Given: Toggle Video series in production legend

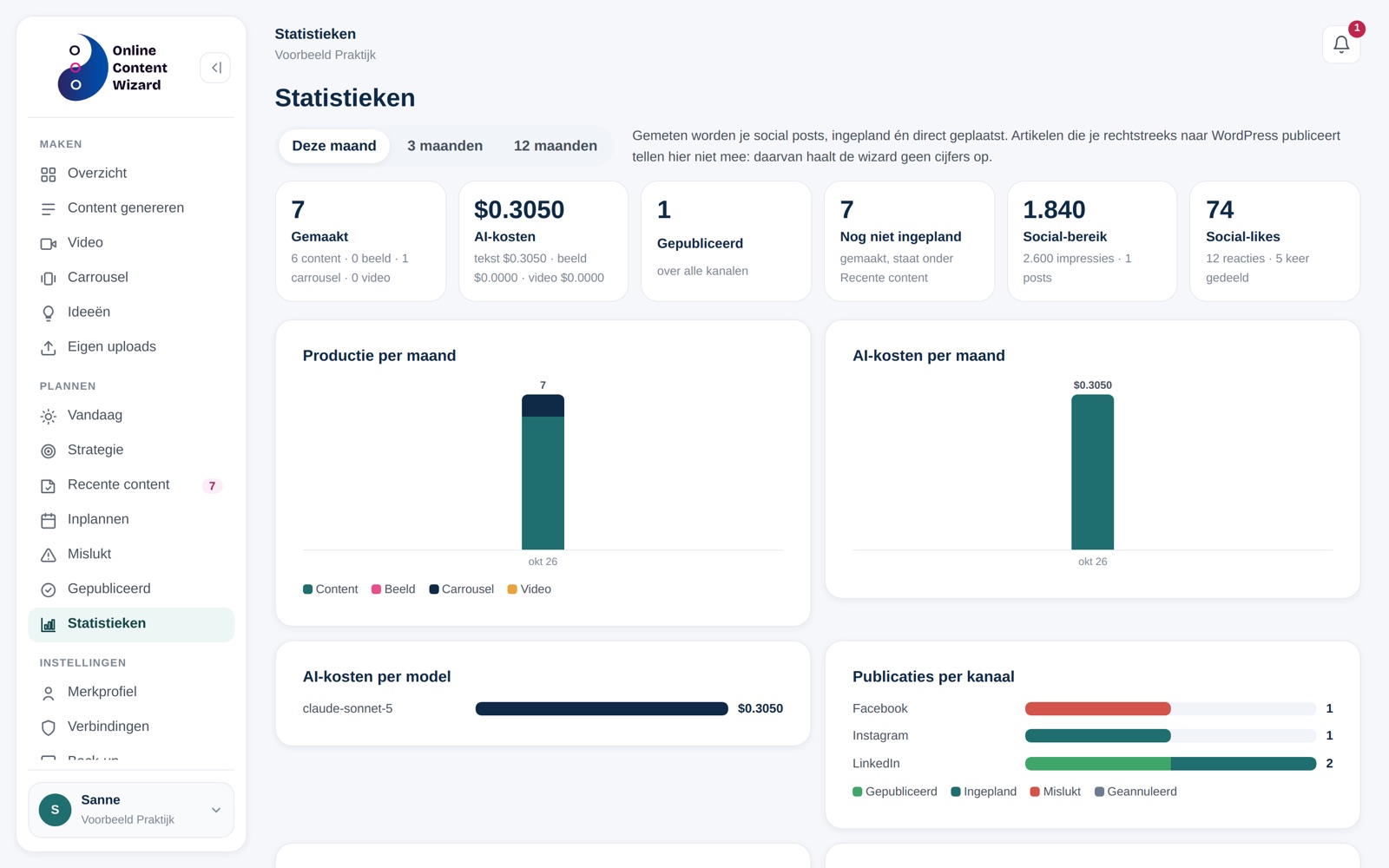Looking at the screenshot, I should (529, 589).
